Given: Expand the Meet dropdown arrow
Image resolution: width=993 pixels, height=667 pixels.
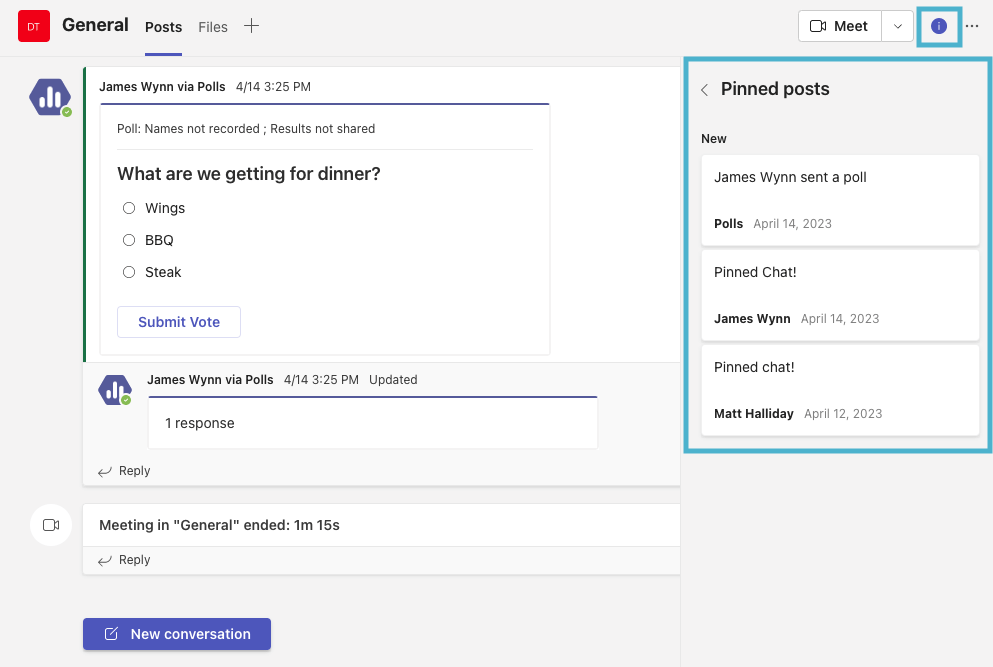Looking at the screenshot, I should [897, 26].
